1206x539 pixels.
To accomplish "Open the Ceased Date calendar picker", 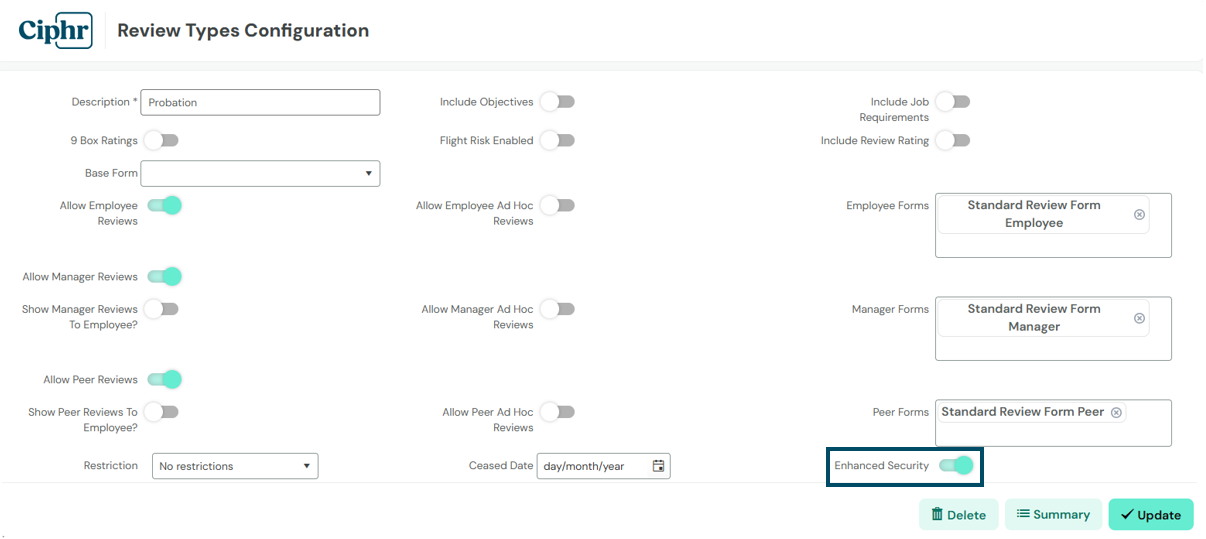I will click(x=659, y=466).
